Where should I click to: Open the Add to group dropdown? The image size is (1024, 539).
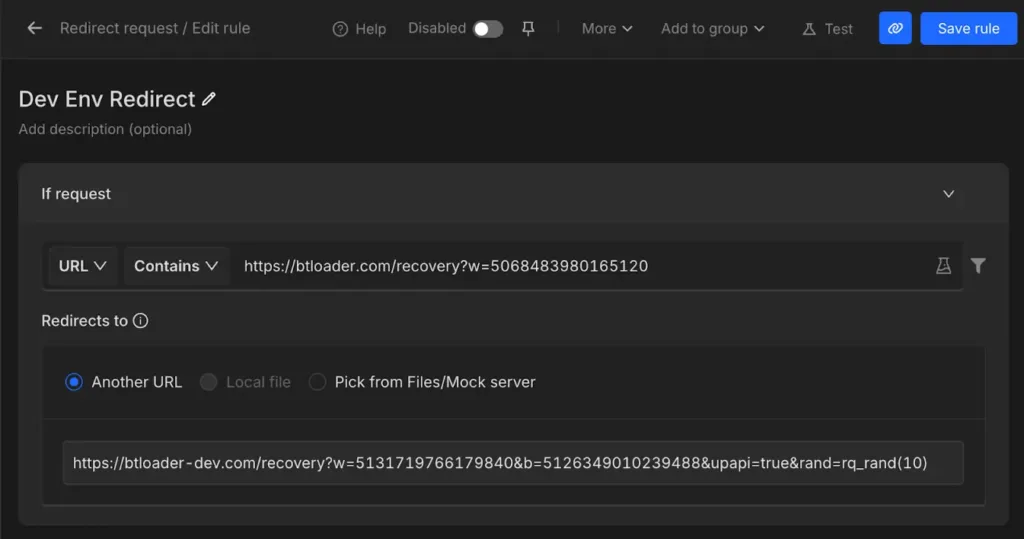pyautogui.click(x=712, y=29)
